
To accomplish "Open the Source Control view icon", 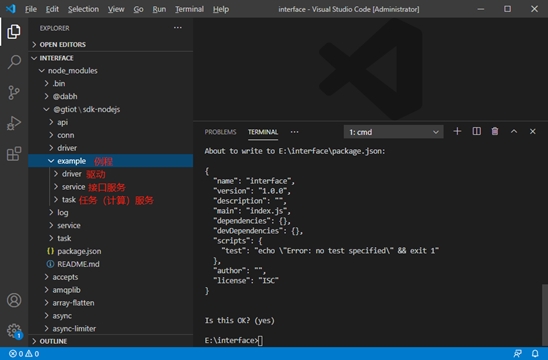I will click(14, 93).
